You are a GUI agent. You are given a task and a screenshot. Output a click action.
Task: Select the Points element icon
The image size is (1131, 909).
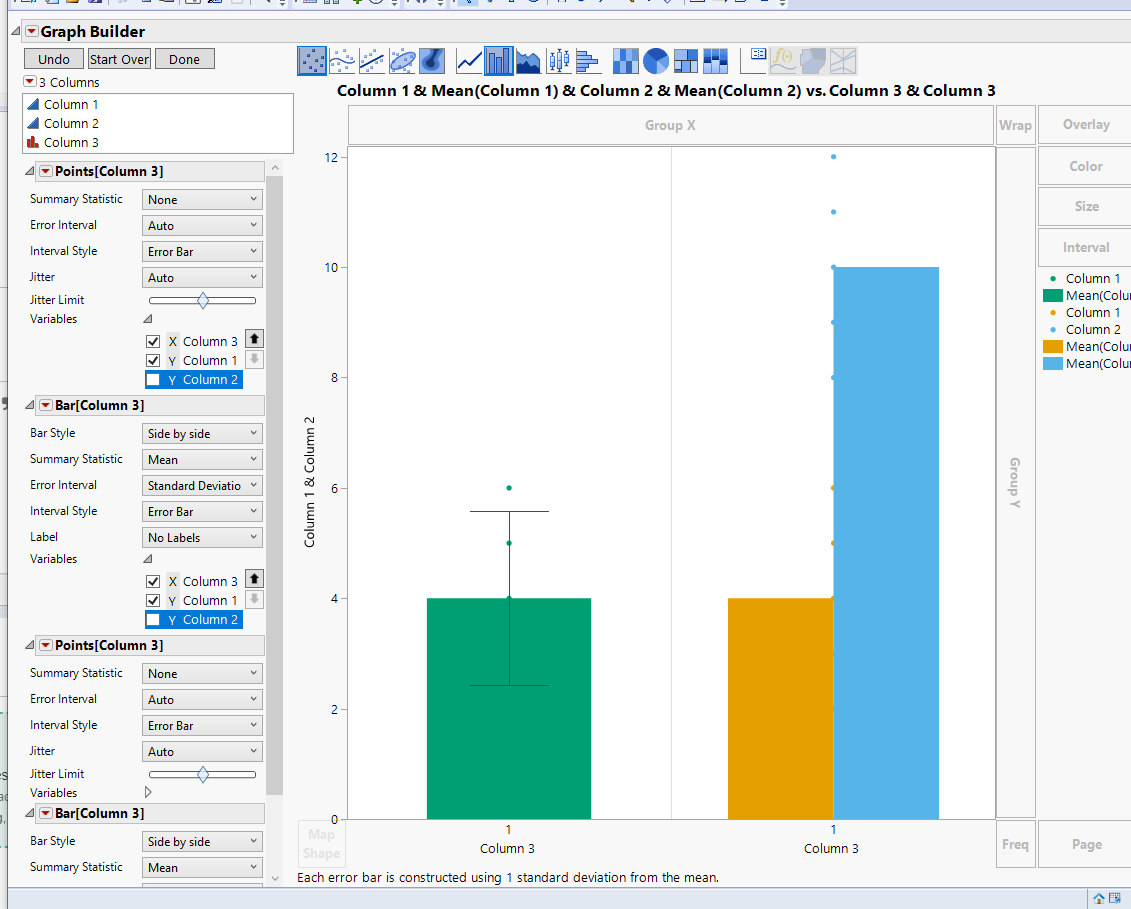click(x=312, y=60)
